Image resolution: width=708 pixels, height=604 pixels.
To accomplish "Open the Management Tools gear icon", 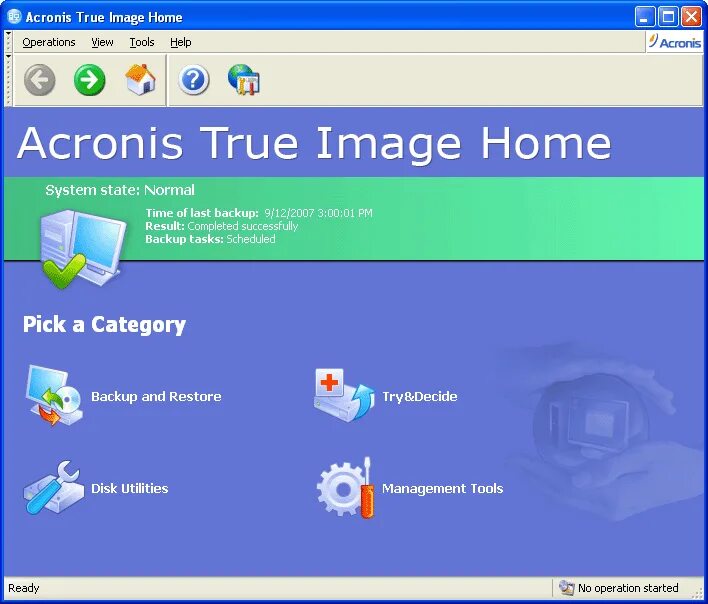I will click(x=346, y=488).
